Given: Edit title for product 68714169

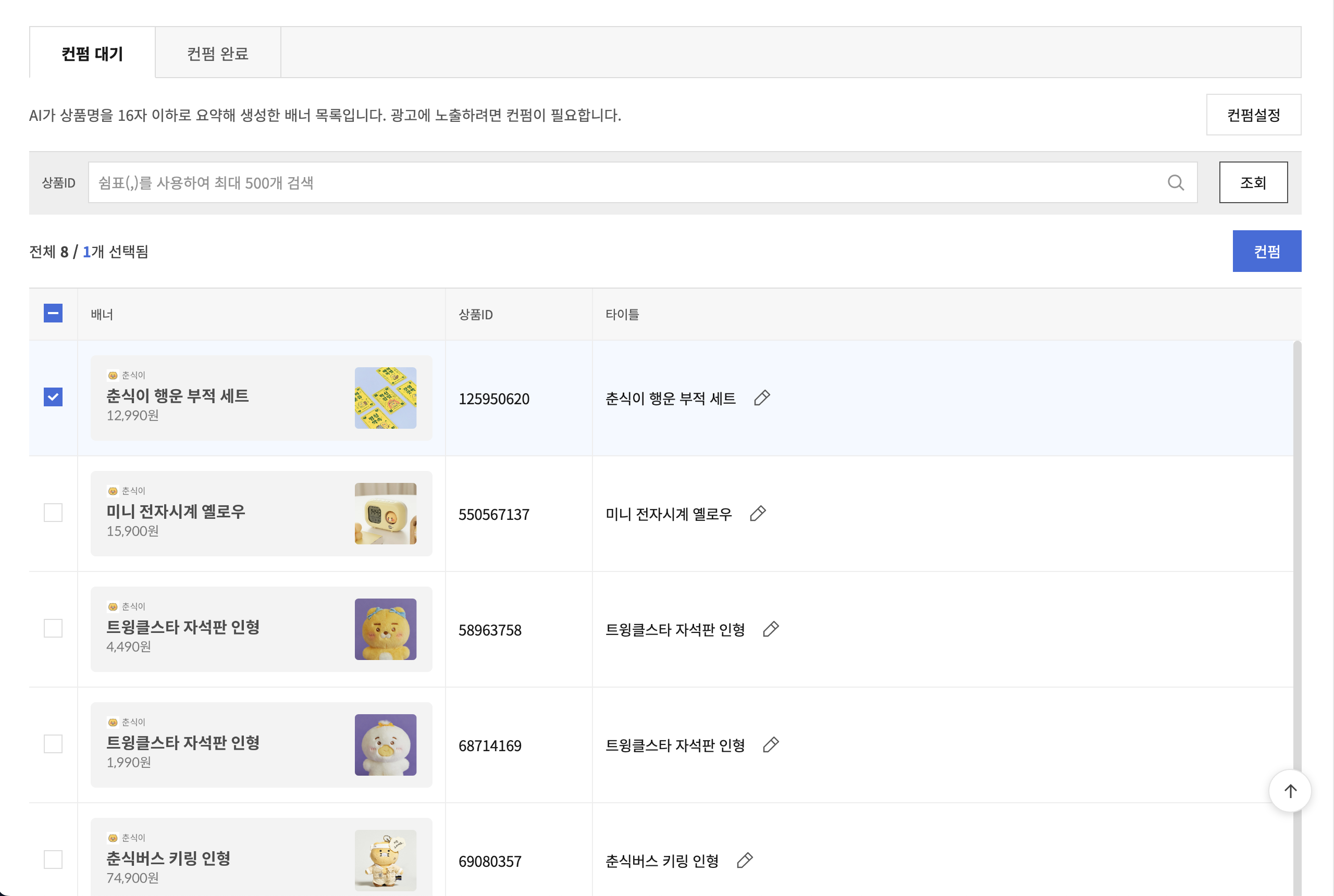Looking at the screenshot, I should coord(771,744).
